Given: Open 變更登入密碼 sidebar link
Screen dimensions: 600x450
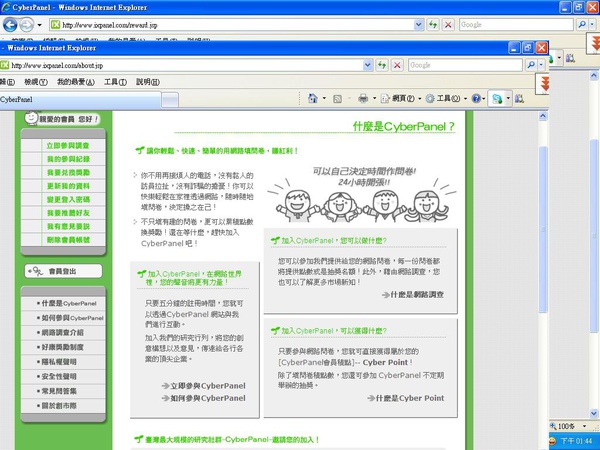Looking at the screenshot, I should tap(68, 199).
